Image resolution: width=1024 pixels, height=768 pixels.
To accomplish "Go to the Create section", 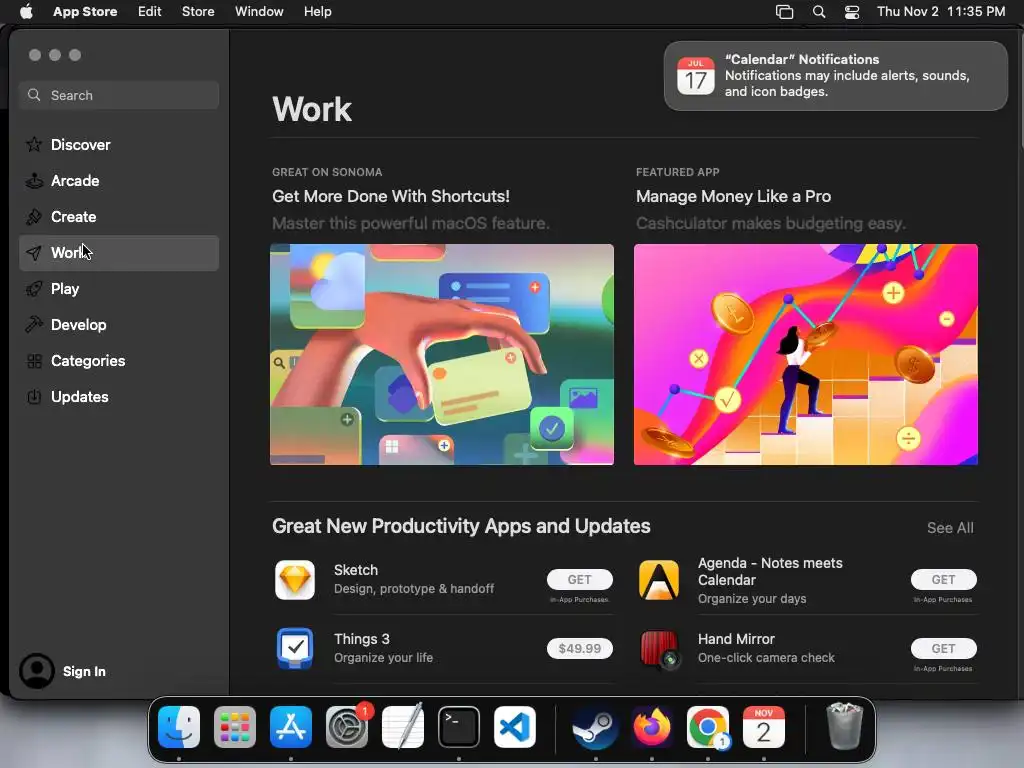I will click(118, 217).
